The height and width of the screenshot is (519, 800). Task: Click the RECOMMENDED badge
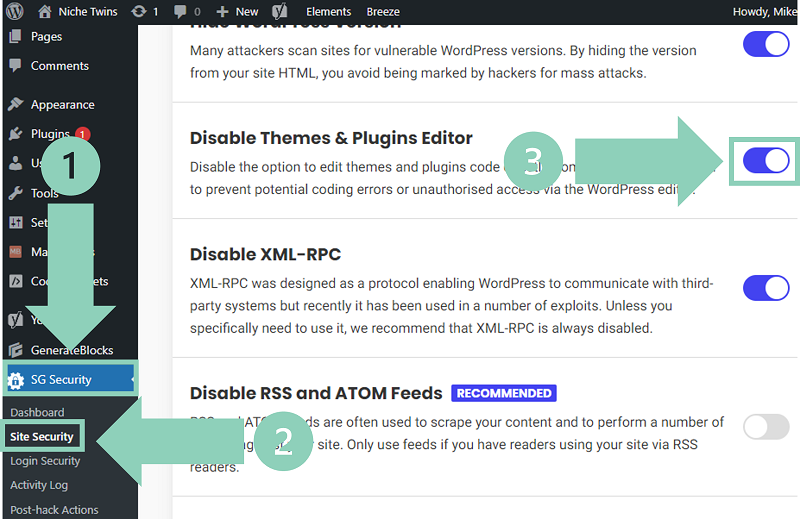[504, 393]
